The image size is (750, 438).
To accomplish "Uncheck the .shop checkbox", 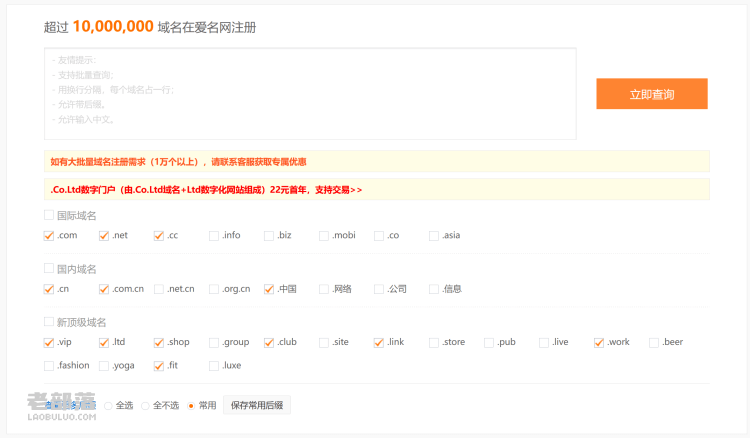I will click(159, 342).
